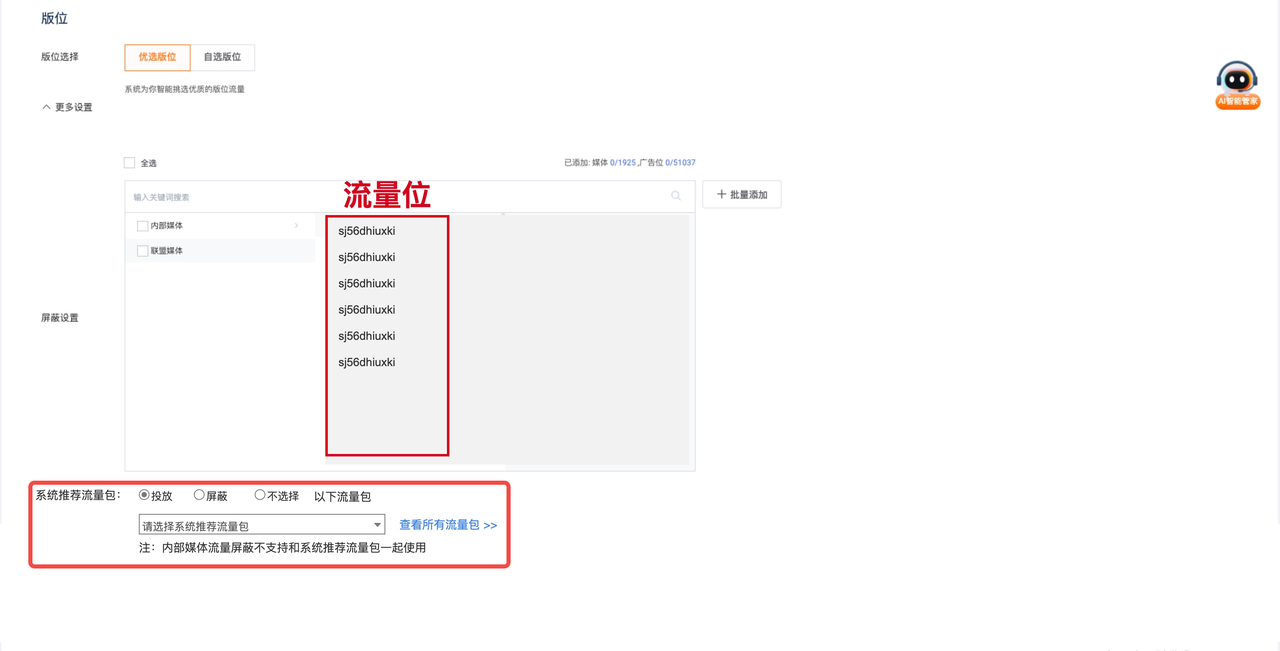The width and height of the screenshot is (1280, 651).
Task: Select the bottom sj56dhiuxki traffic slot
Action: (367, 362)
